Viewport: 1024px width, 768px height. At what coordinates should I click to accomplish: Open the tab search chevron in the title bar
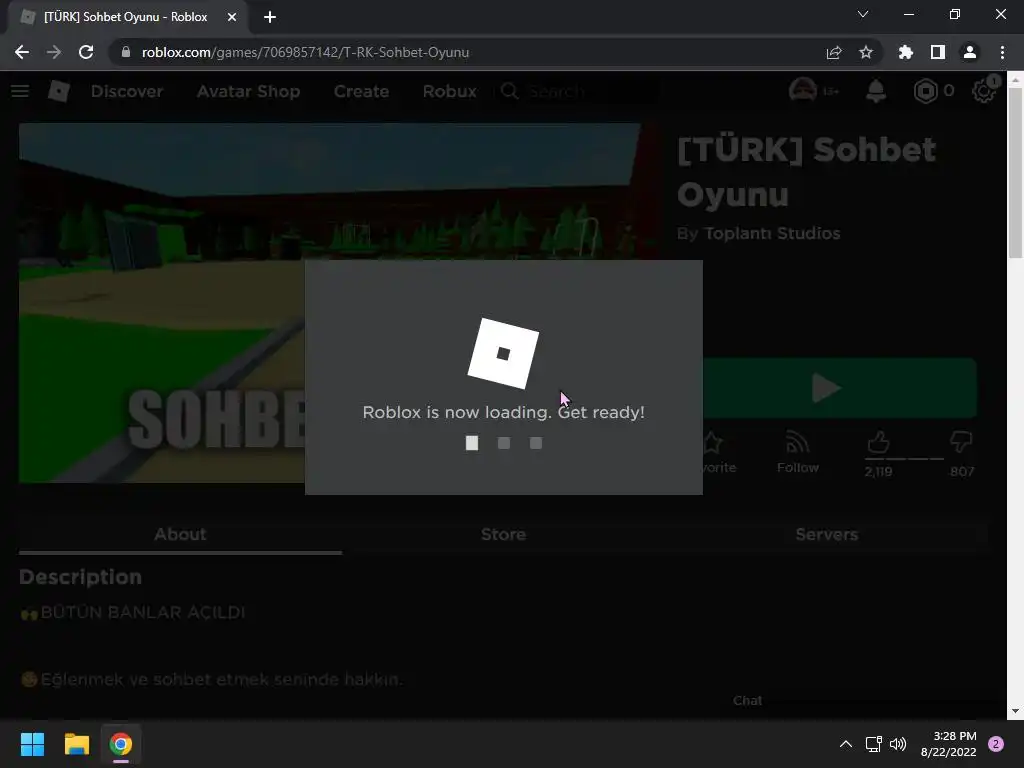pyautogui.click(x=863, y=14)
